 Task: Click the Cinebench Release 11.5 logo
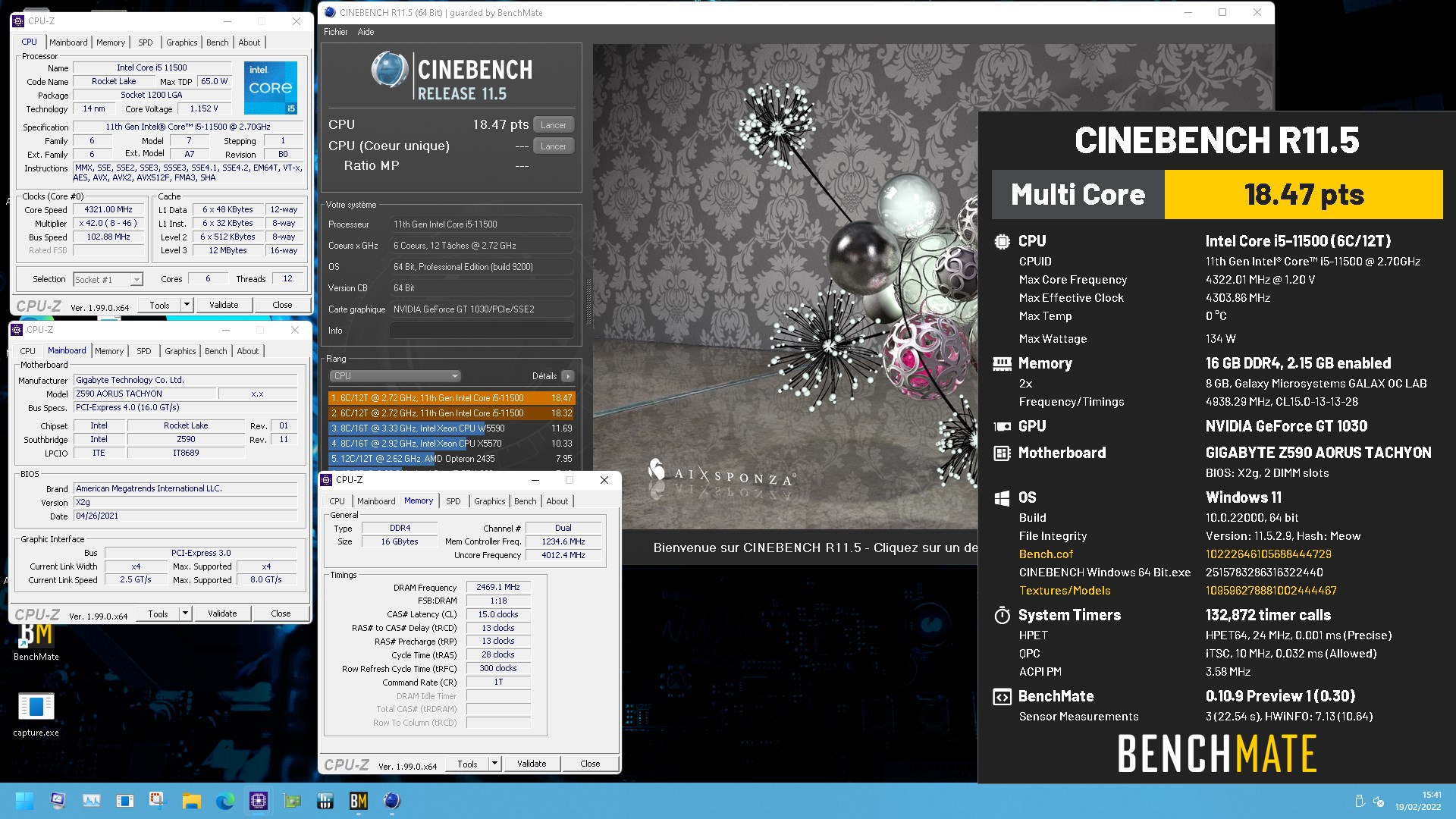(452, 77)
